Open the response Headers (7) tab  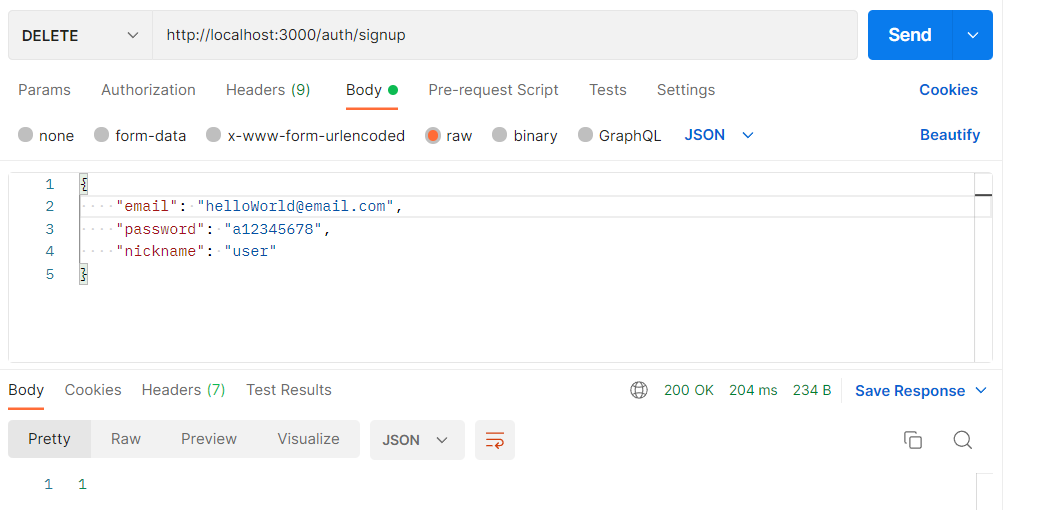click(x=184, y=390)
